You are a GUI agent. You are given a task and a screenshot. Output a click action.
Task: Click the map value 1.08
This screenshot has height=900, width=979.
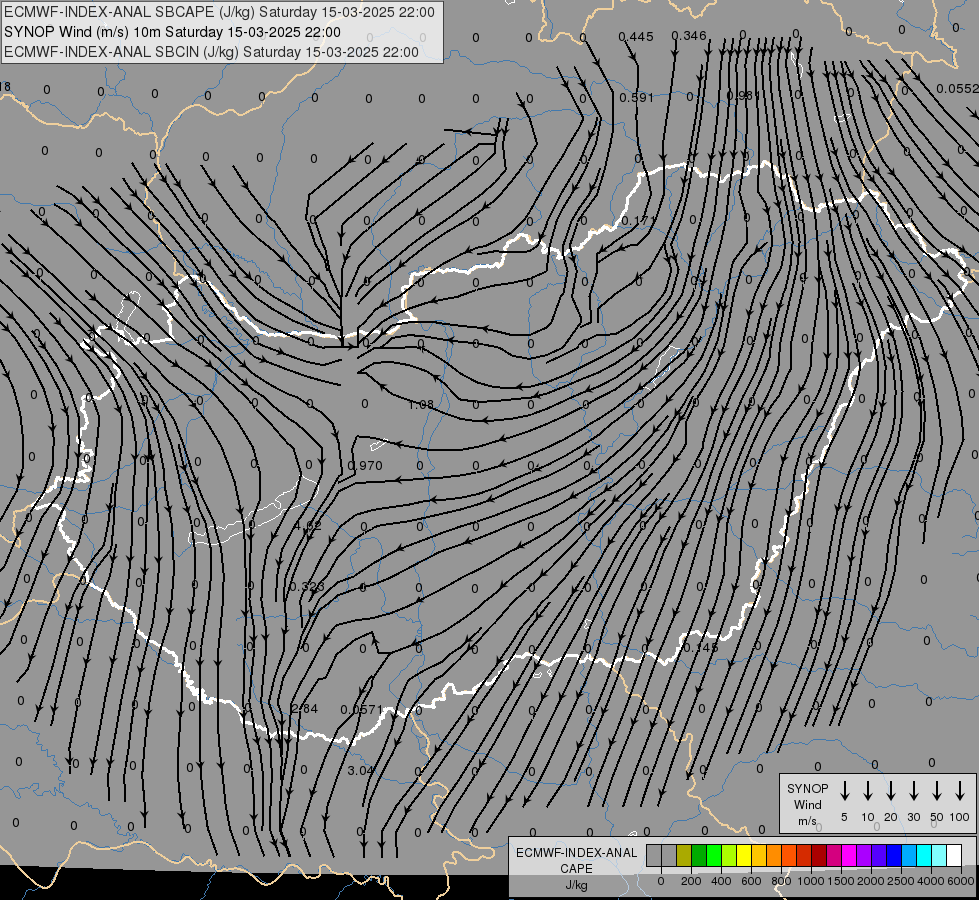tap(421, 405)
